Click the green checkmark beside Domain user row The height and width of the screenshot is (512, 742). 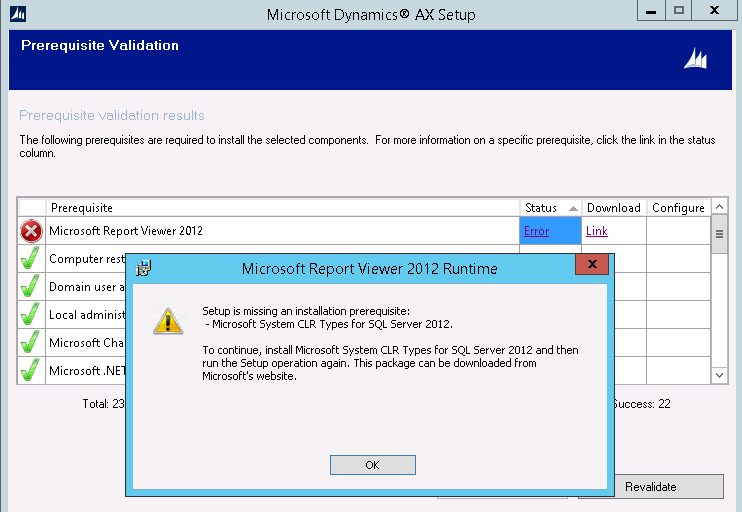(x=30, y=286)
